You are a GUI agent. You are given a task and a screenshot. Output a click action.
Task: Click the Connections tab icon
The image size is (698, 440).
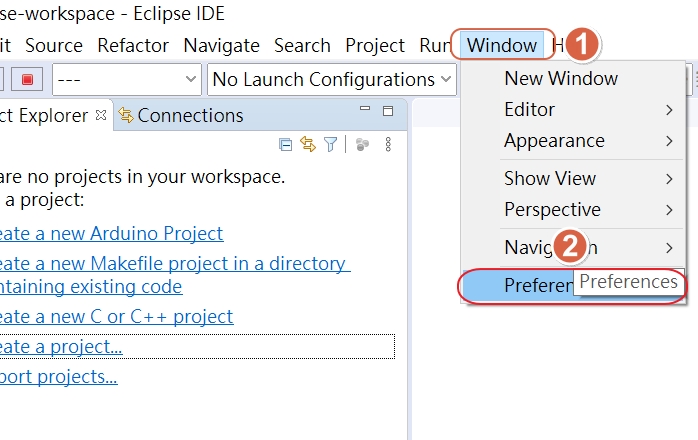[126, 115]
